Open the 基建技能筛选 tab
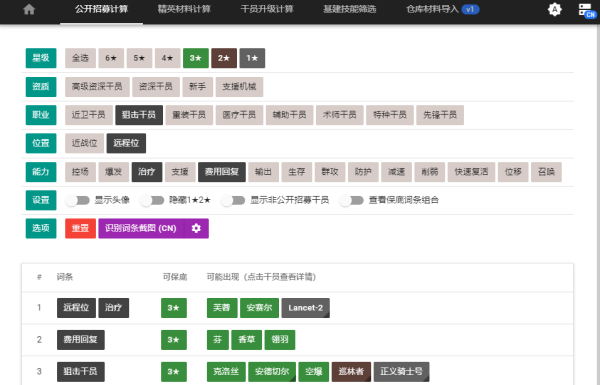 tap(349, 9)
